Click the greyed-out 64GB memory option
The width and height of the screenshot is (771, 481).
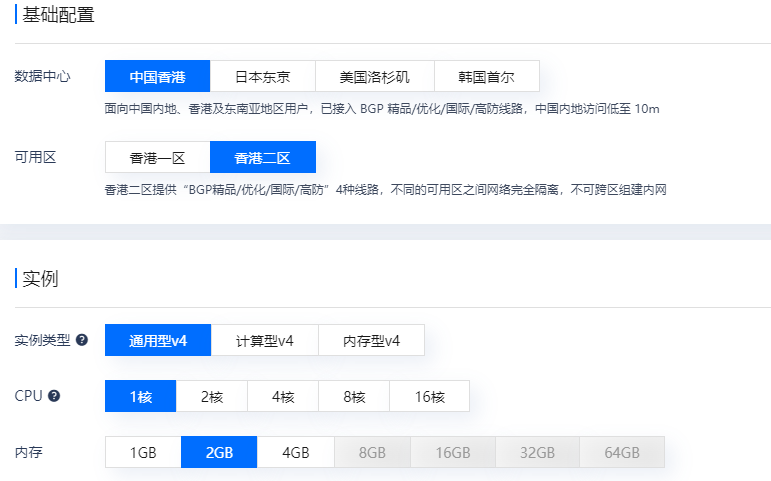(x=622, y=452)
